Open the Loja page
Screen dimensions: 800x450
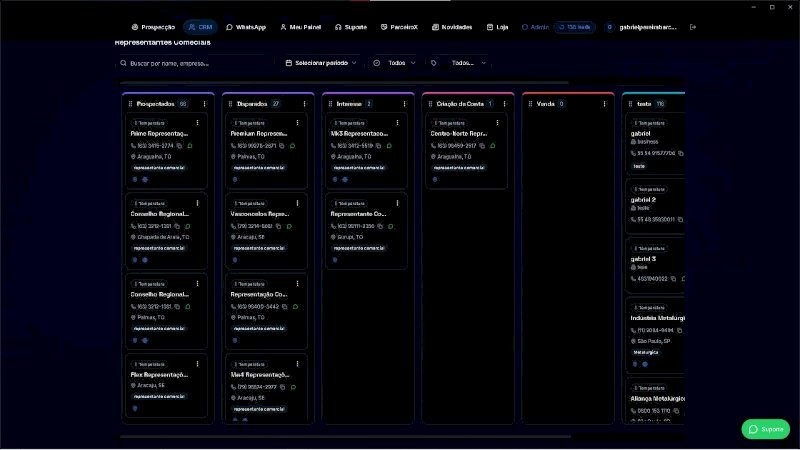497,27
